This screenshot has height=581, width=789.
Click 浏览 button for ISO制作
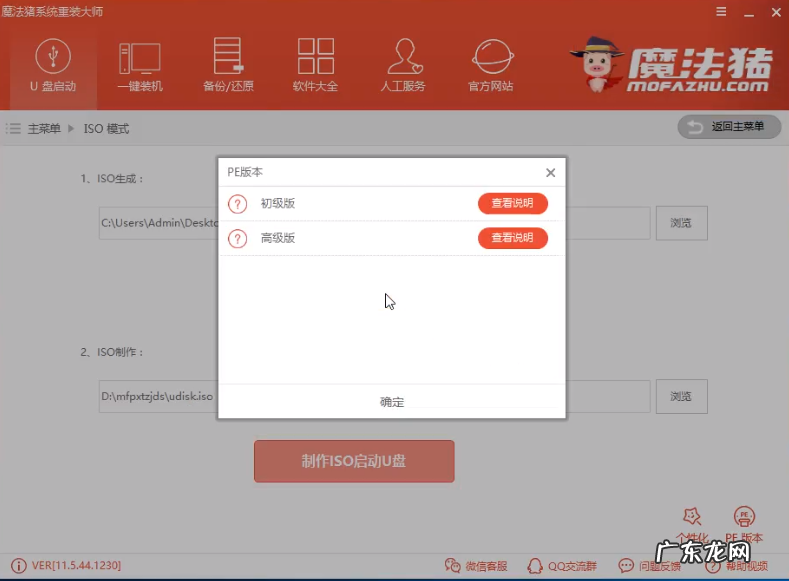(681, 396)
